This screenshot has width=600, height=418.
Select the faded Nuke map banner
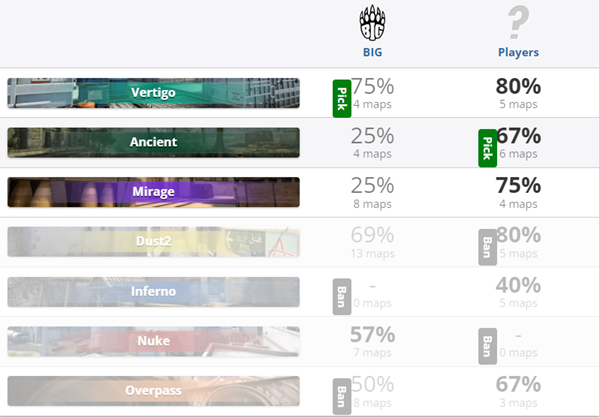[153, 341]
